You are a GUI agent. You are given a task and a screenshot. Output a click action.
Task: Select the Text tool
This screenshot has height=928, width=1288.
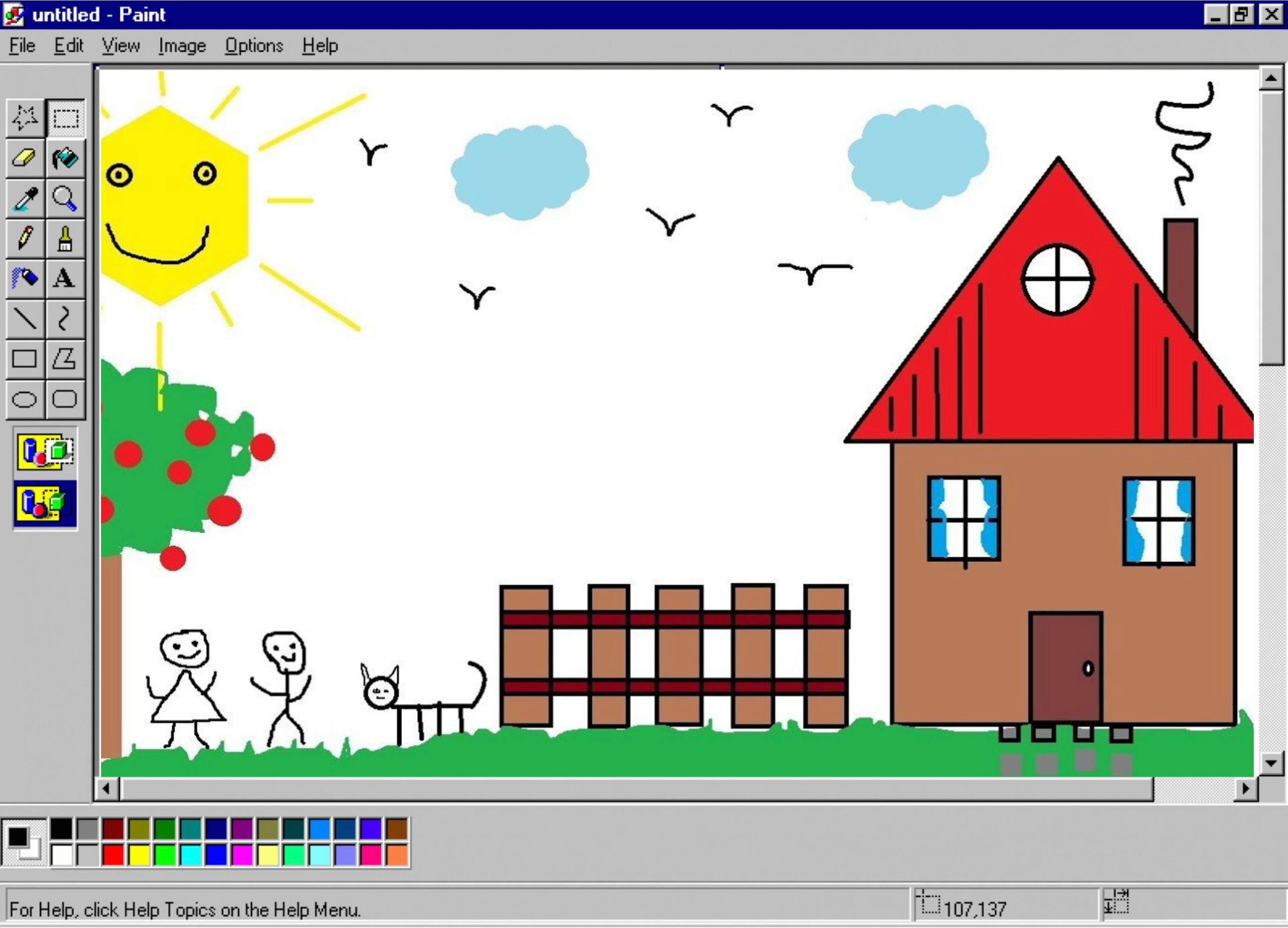point(65,278)
